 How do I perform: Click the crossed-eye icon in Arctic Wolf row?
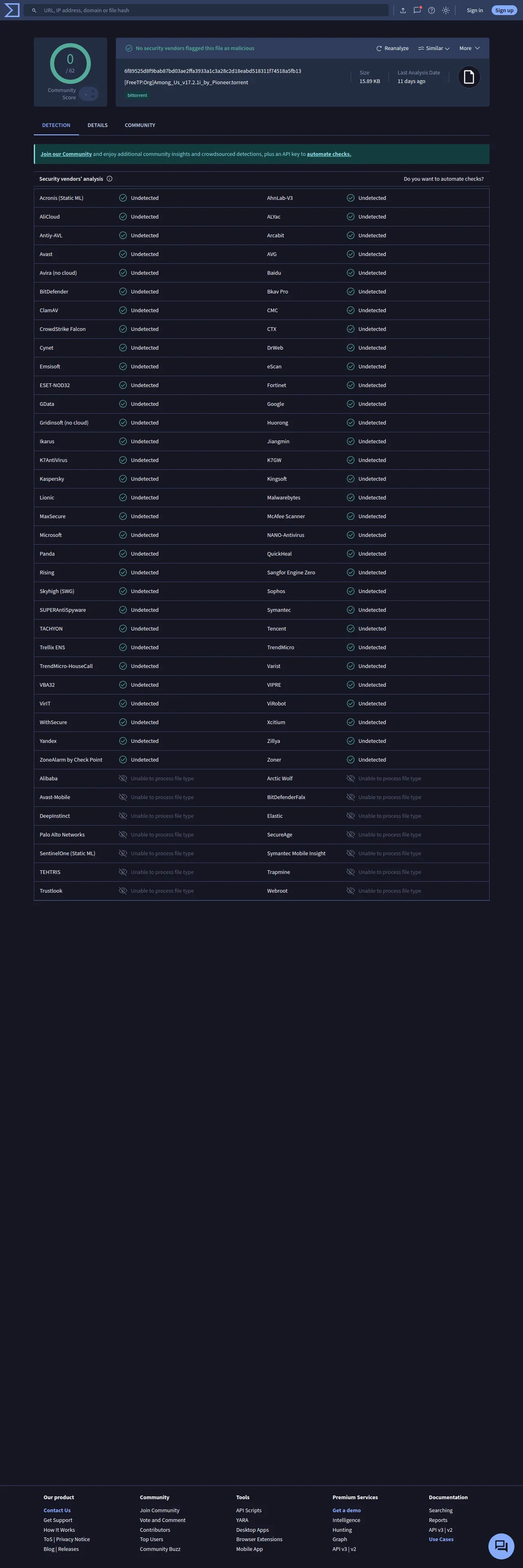351,779
